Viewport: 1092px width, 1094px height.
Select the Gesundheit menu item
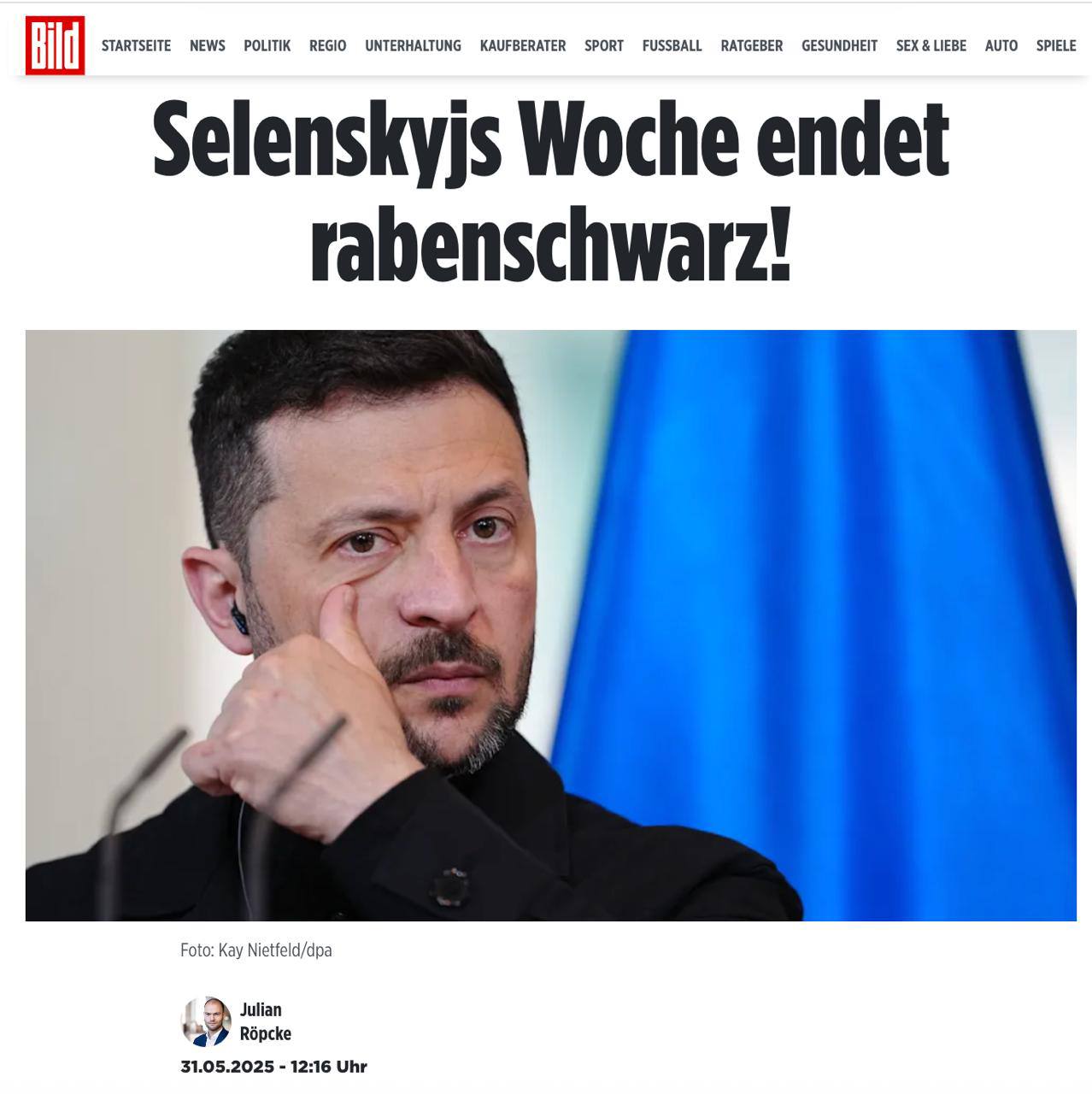[839, 46]
